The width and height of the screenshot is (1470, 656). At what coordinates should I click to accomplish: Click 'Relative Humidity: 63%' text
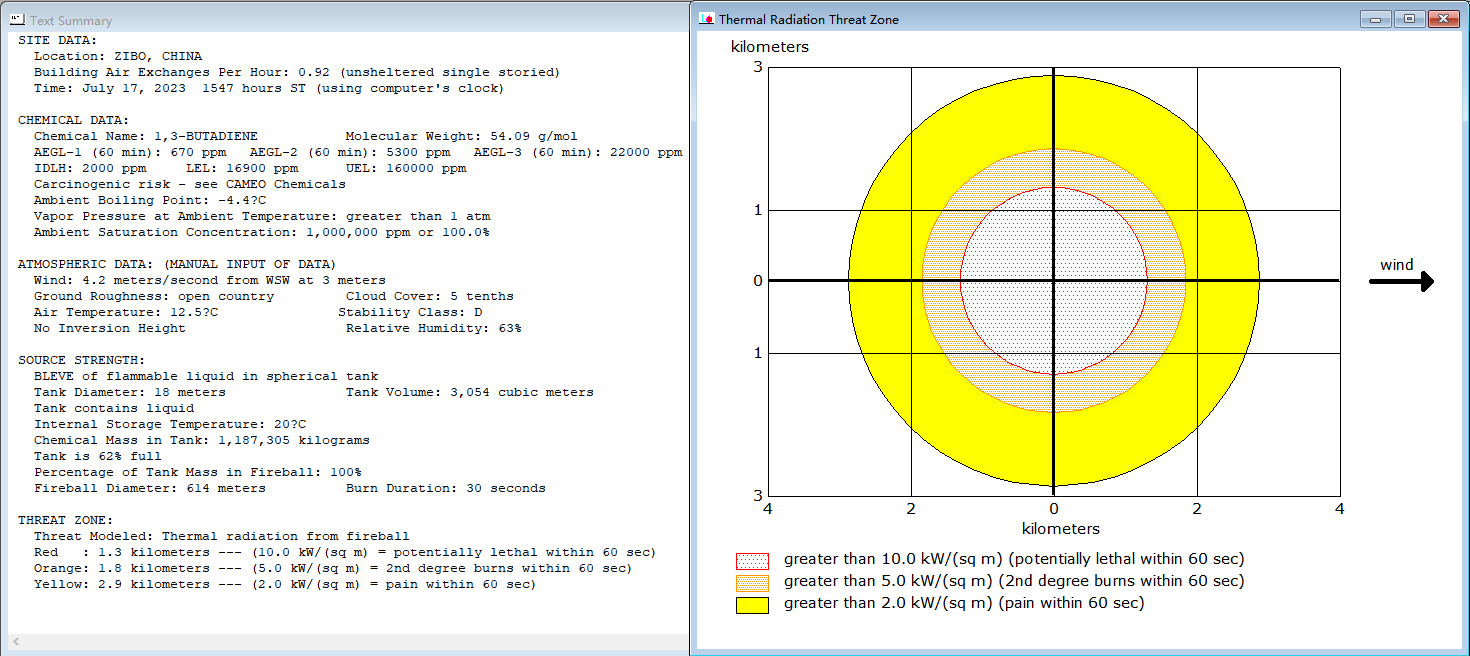[434, 328]
